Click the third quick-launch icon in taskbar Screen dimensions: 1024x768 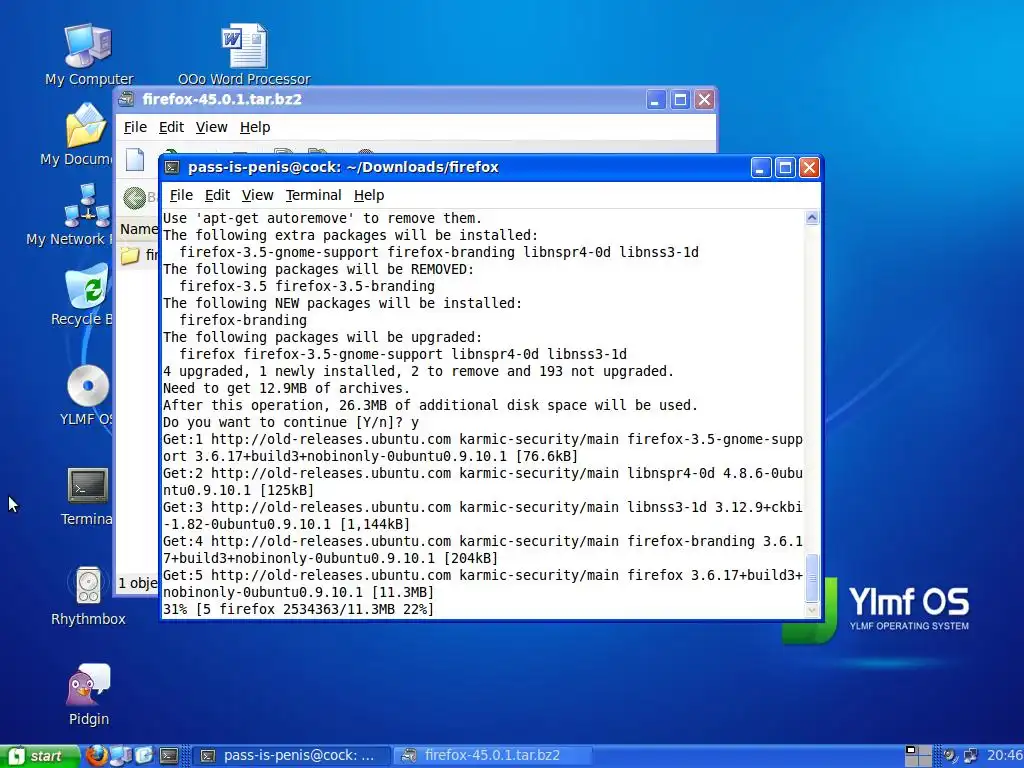point(144,756)
